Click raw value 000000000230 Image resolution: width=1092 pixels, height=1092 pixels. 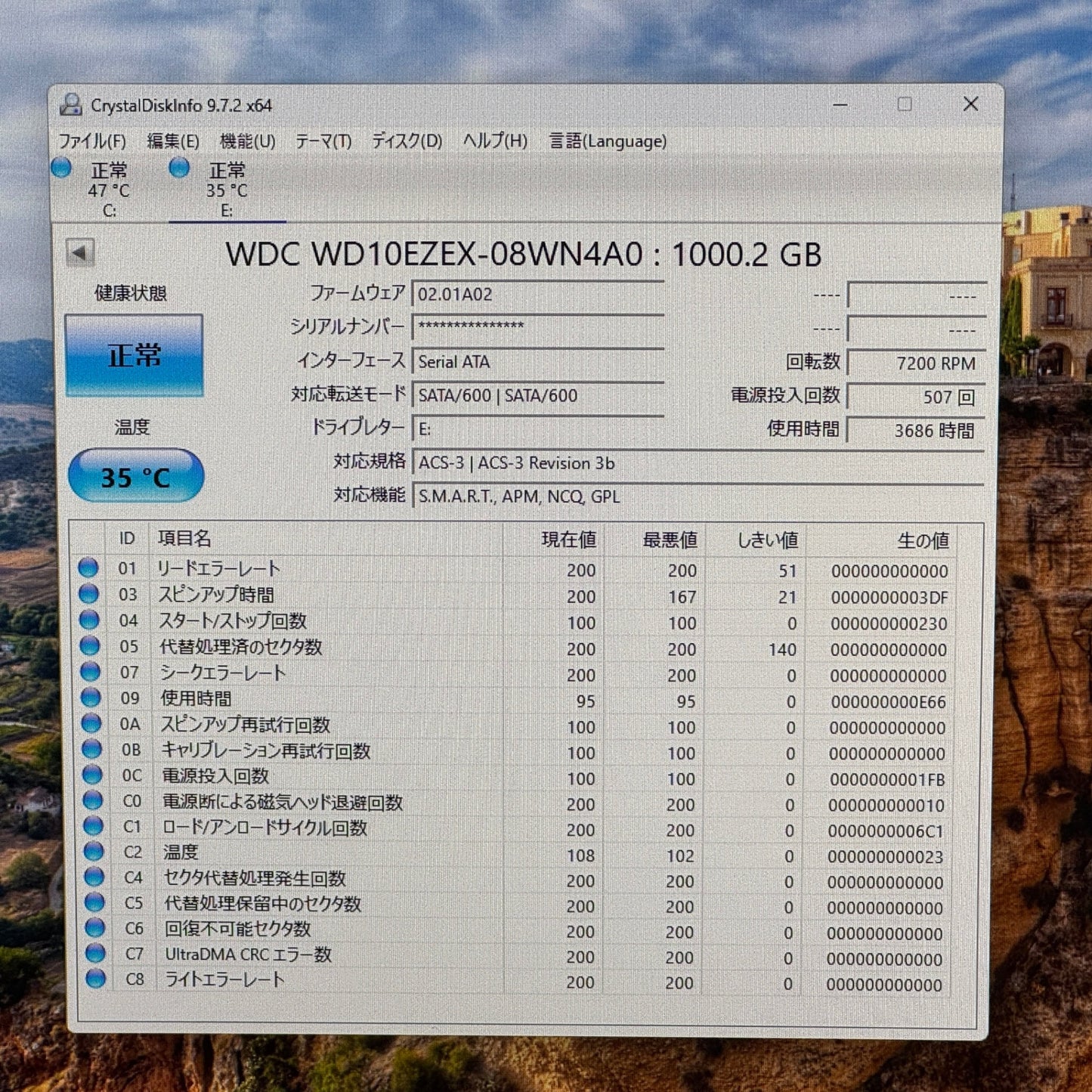tap(889, 623)
